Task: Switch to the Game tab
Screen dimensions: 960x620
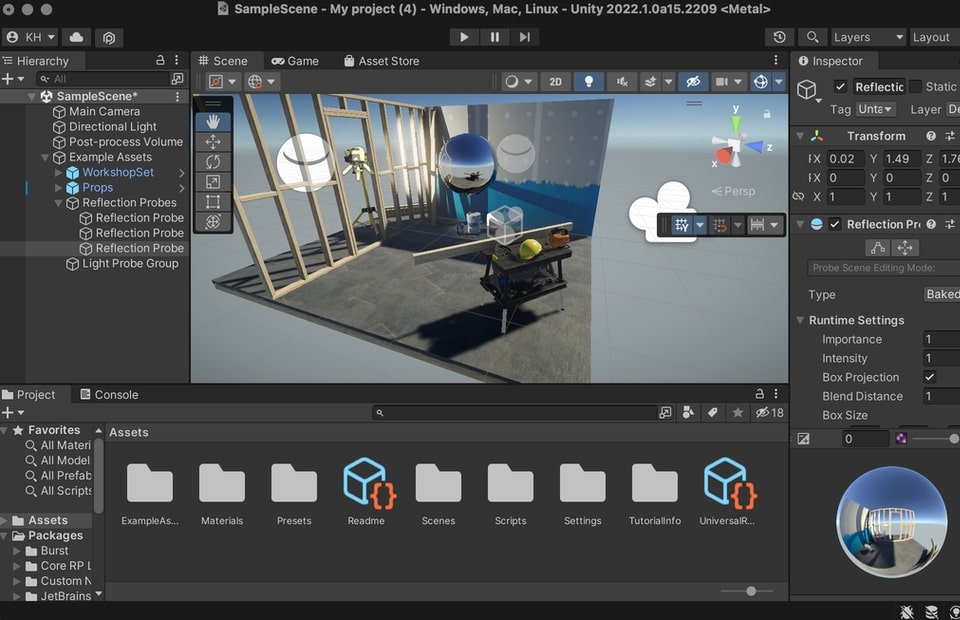Action: [295, 61]
